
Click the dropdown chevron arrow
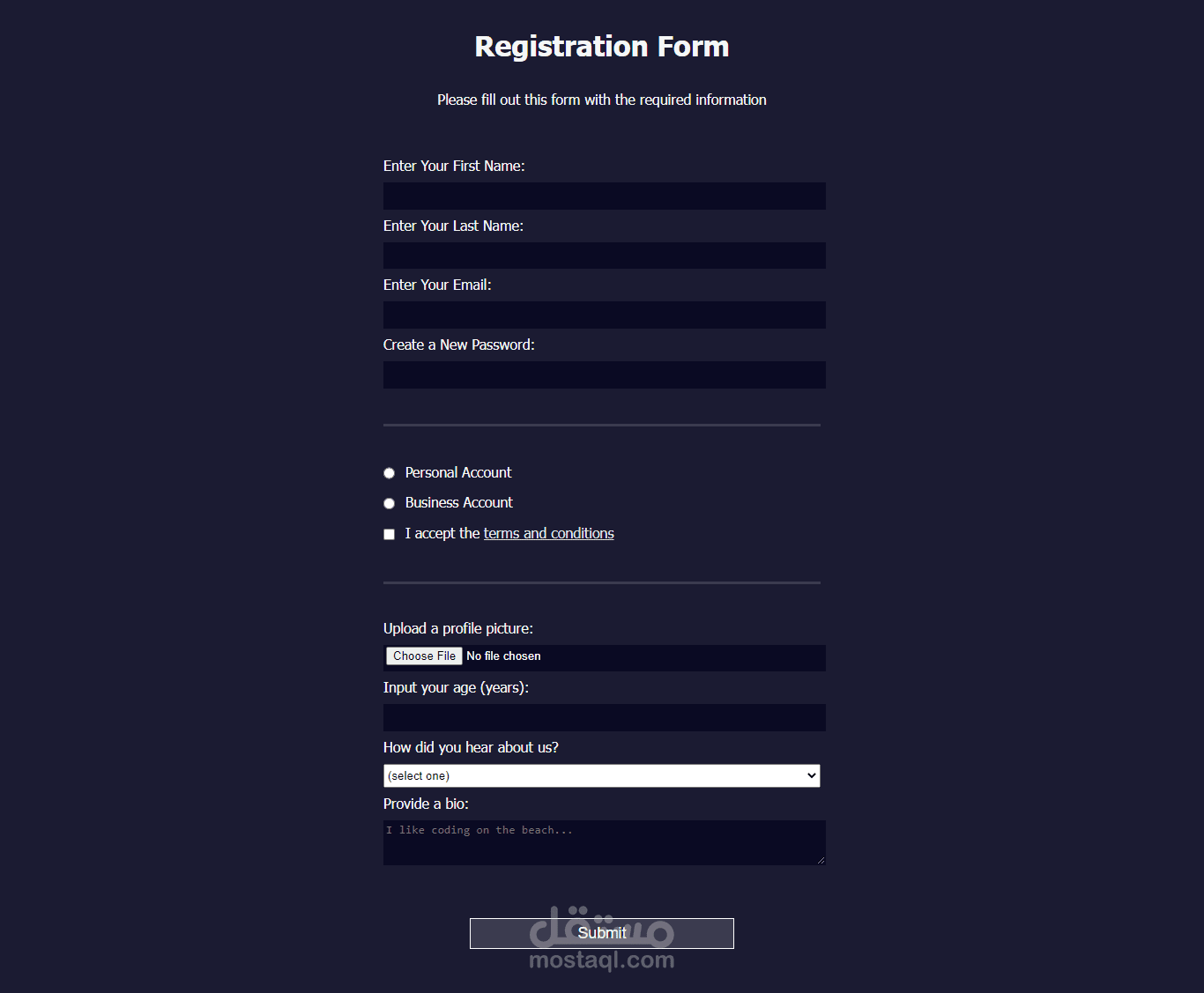(810, 775)
